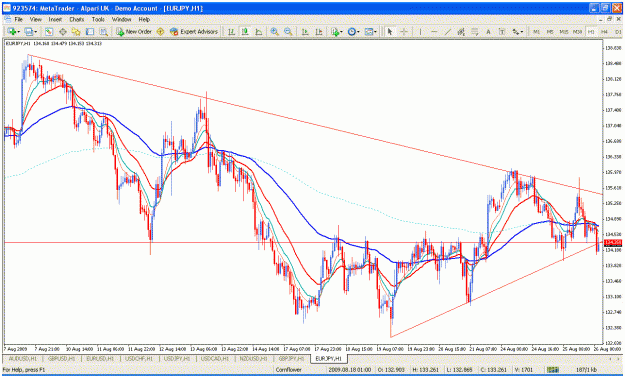Open the Help menu
Screen dimensions: 625x376
(144, 19)
